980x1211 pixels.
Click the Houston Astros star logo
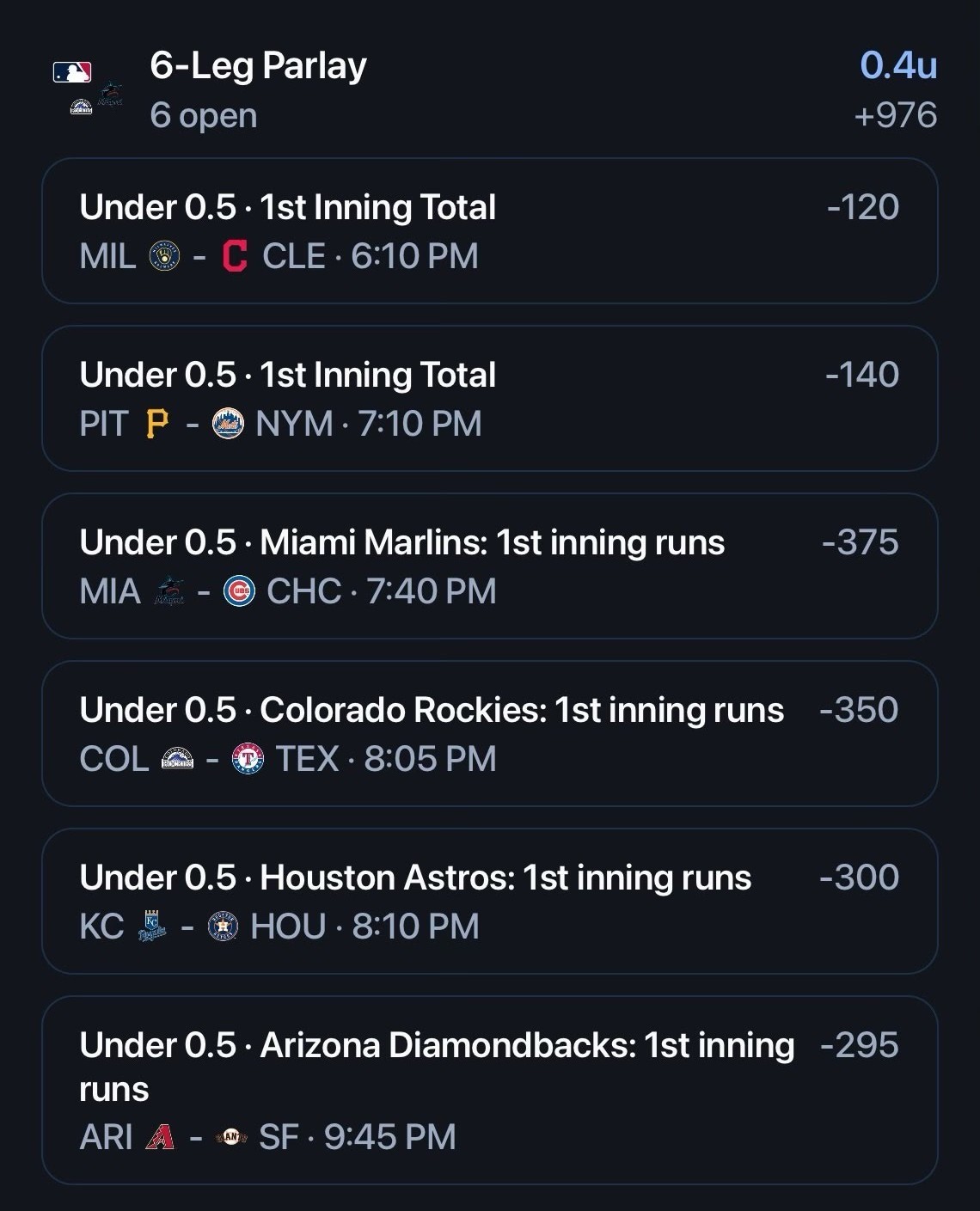[x=223, y=927]
